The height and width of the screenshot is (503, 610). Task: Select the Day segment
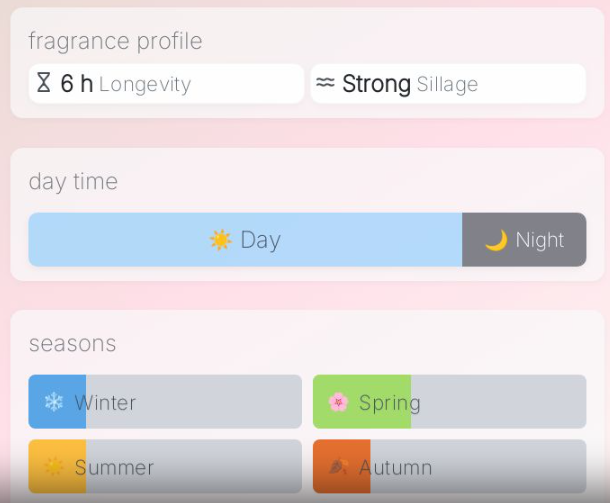click(245, 240)
